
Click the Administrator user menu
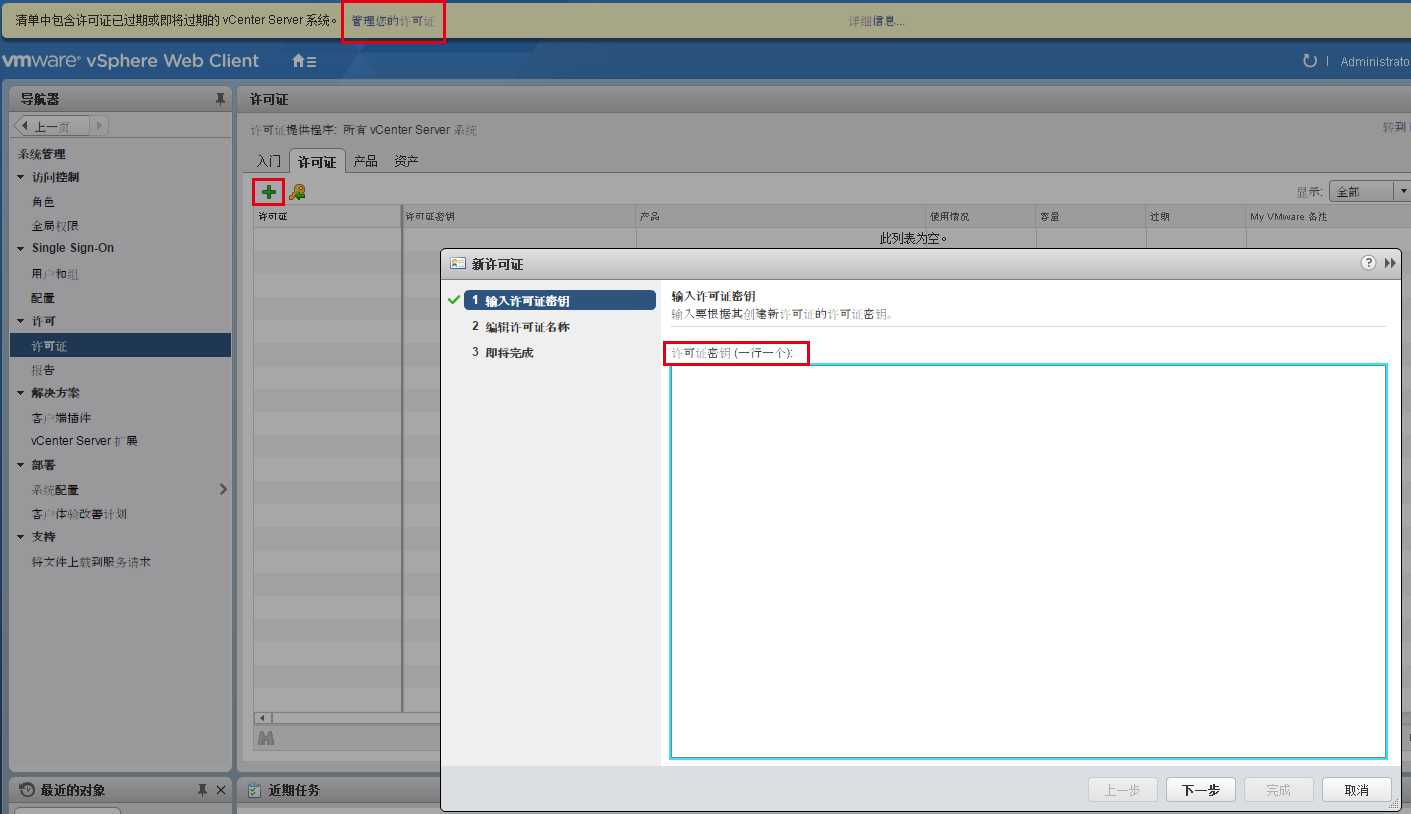1375,62
